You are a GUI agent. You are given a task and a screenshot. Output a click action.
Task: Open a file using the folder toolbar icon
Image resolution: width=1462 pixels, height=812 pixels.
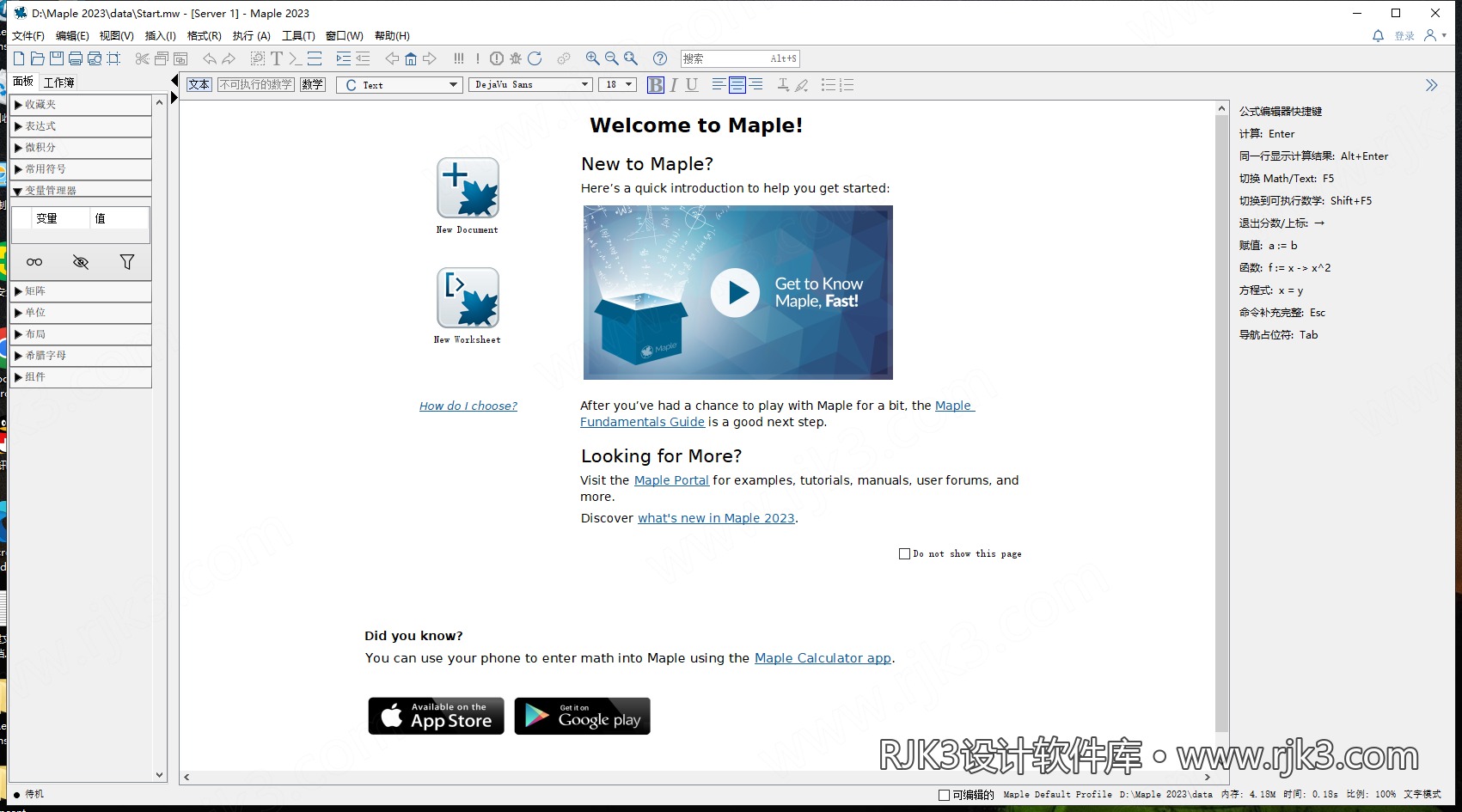(37, 58)
